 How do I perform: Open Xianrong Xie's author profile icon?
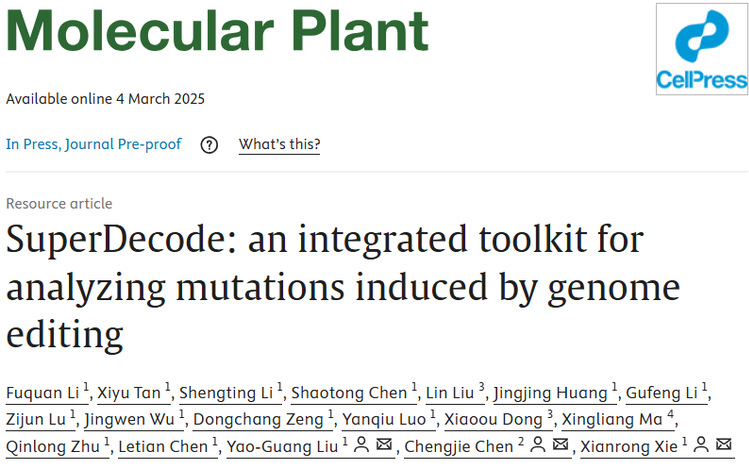700,446
